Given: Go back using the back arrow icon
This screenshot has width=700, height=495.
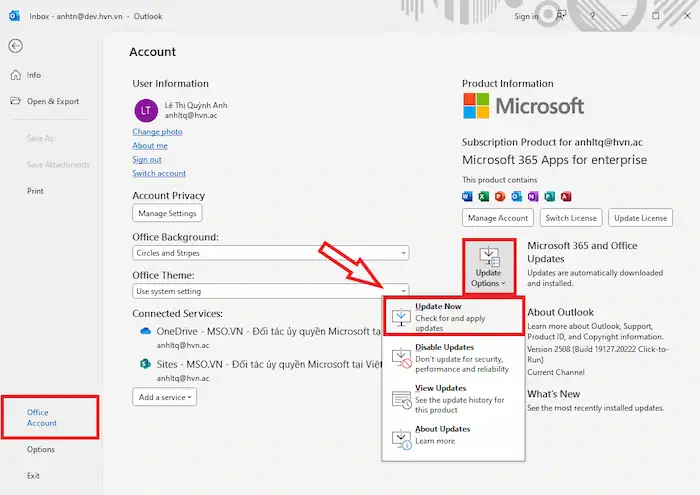Looking at the screenshot, I should click(15, 46).
